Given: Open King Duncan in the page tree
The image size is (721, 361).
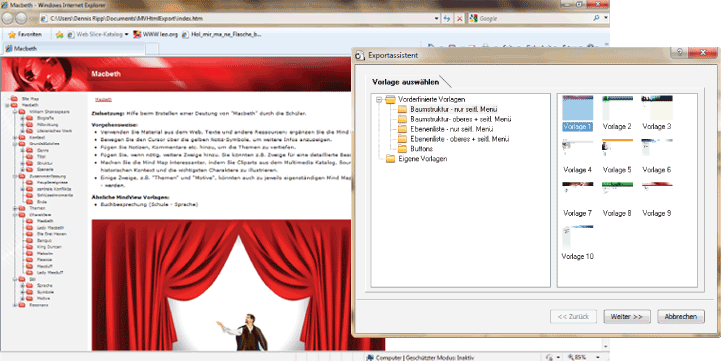Looking at the screenshot, I should pos(49,247).
